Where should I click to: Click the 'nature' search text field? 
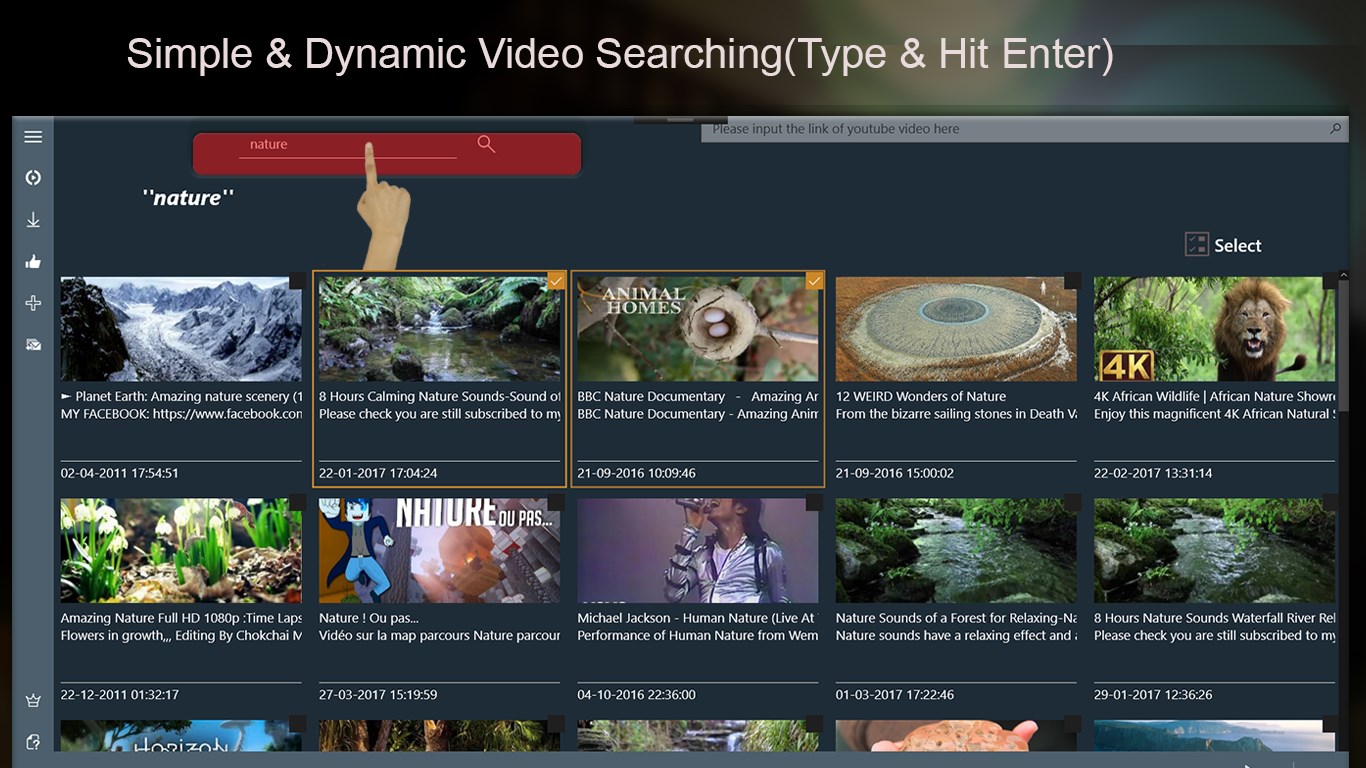click(x=347, y=145)
